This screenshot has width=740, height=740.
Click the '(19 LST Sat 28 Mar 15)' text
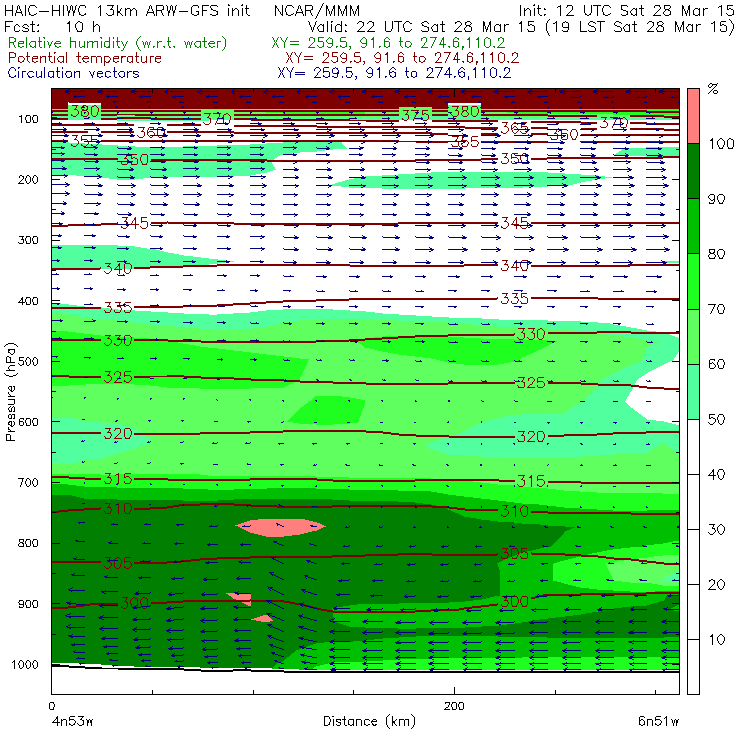point(640,27)
